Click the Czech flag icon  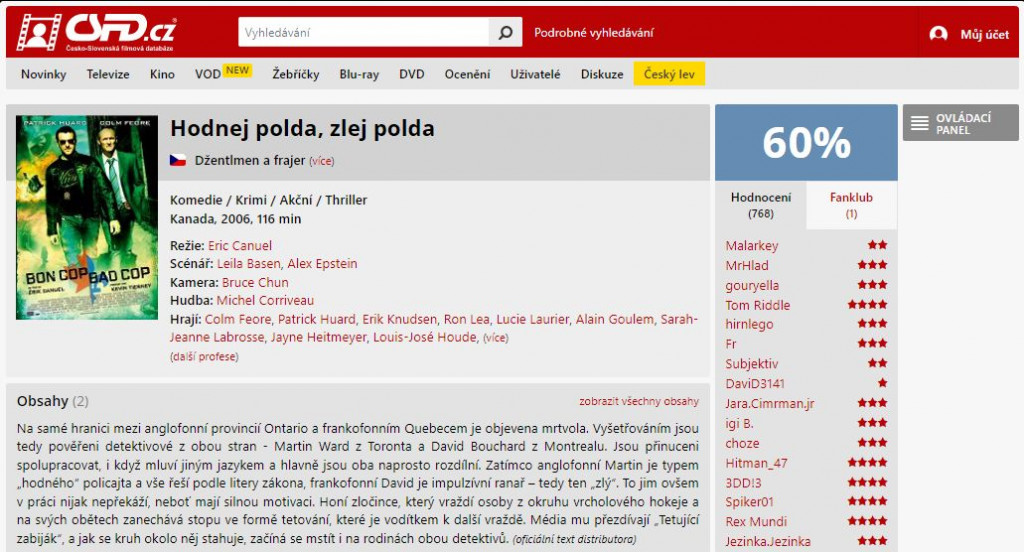[178, 160]
